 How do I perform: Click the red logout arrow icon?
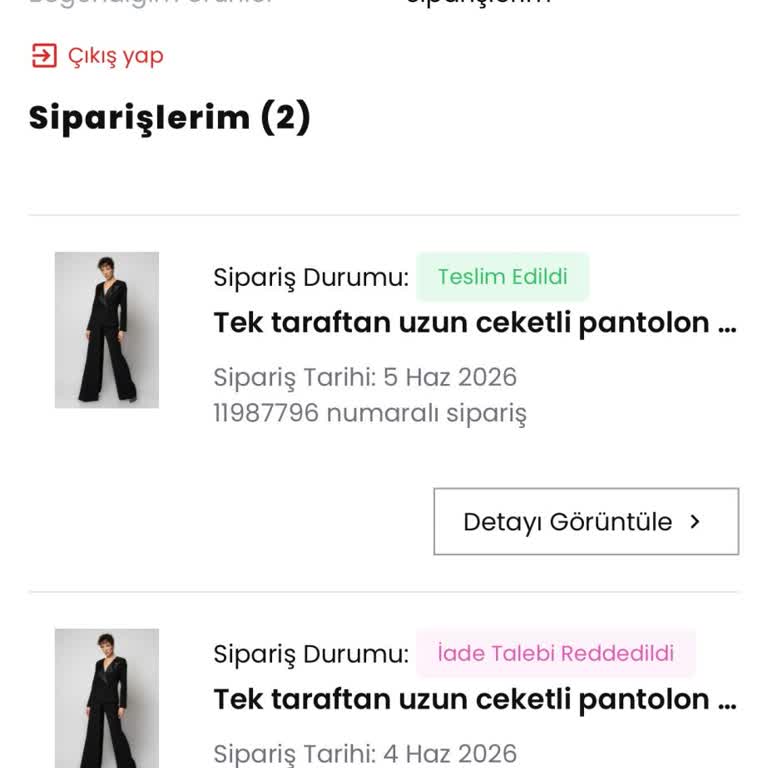tap(44, 55)
